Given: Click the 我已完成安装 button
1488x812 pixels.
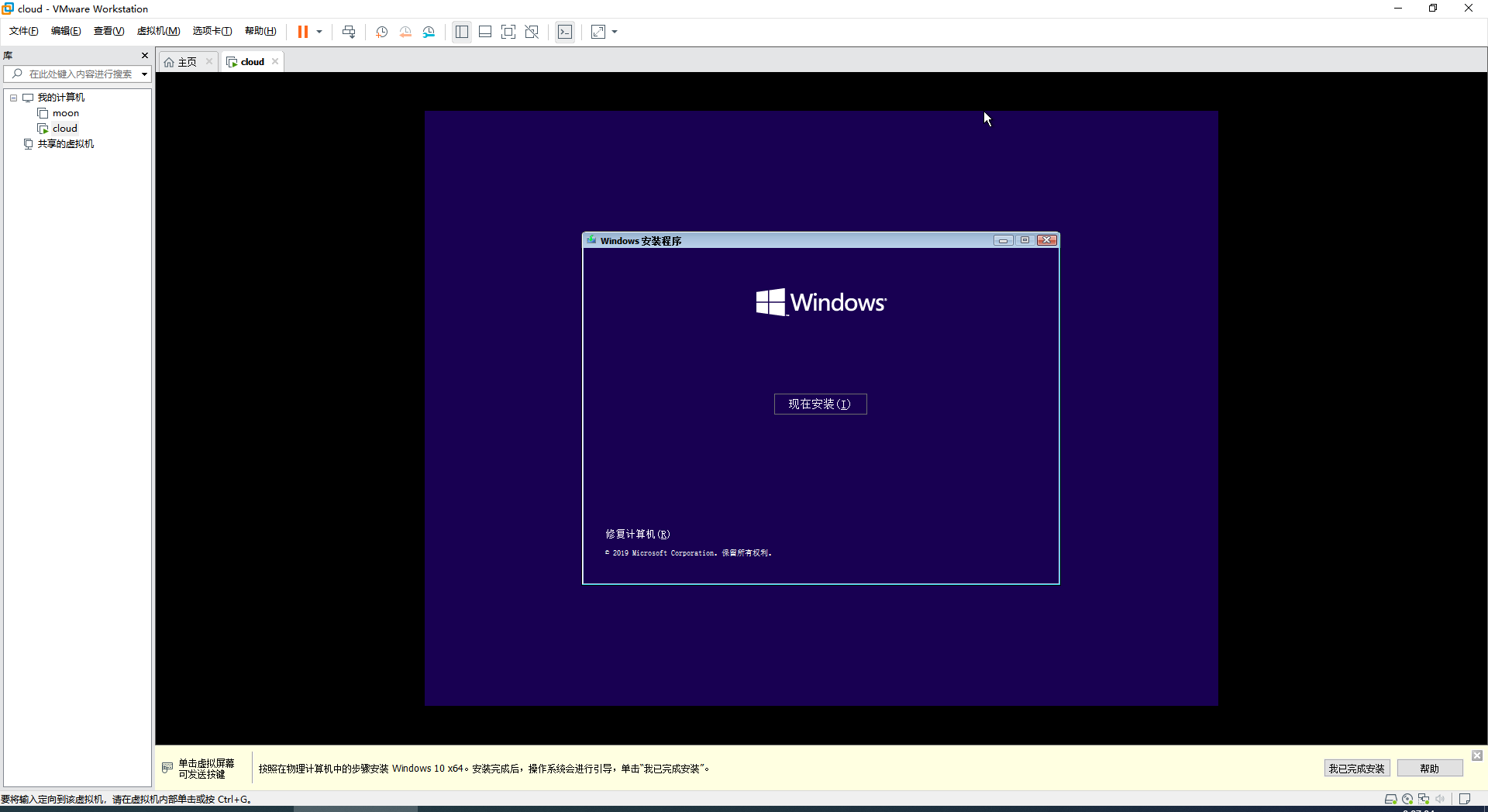Looking at the screenshot, I should [1356, 769].
